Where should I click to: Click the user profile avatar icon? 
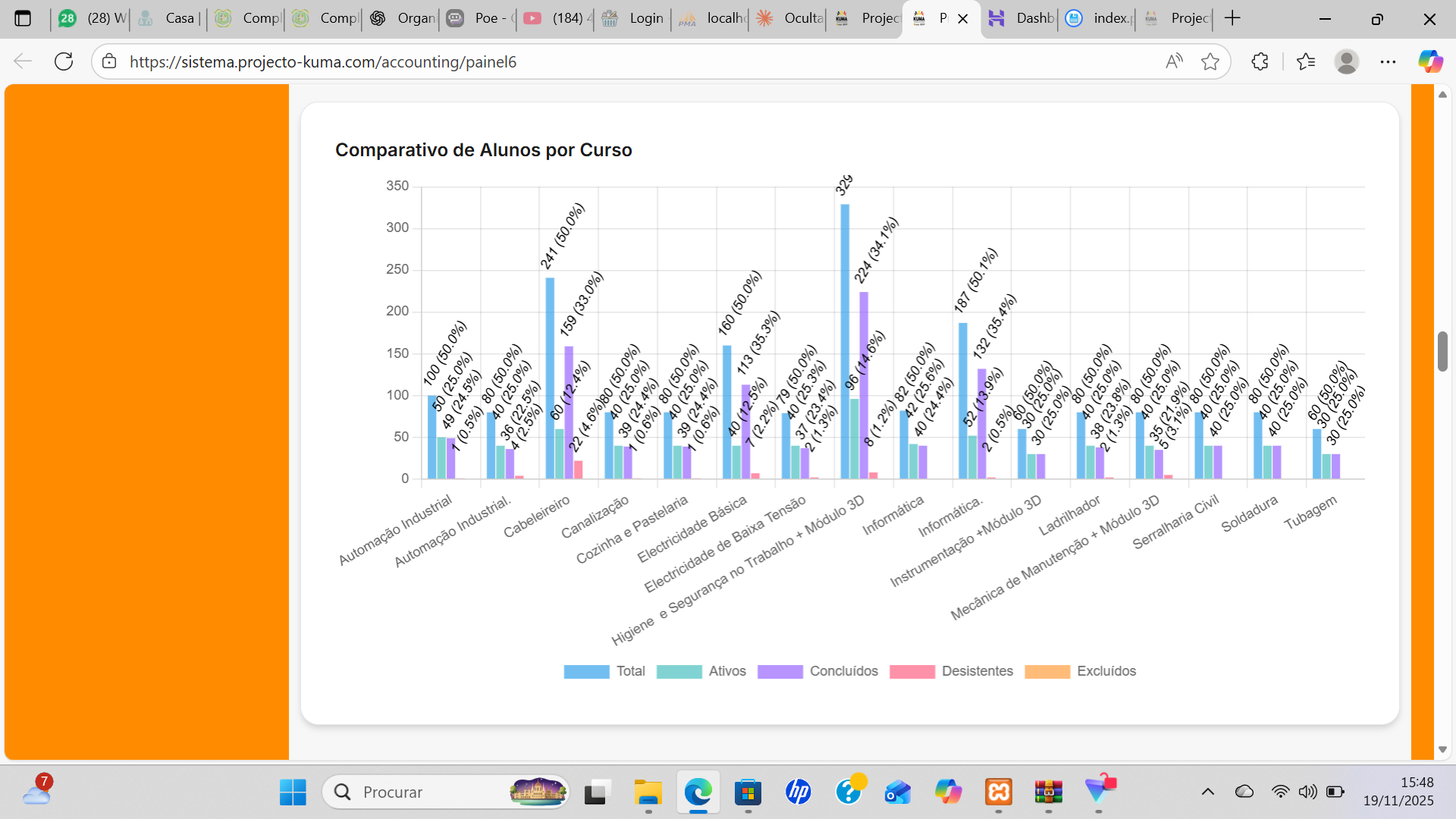click(1346, 61)
